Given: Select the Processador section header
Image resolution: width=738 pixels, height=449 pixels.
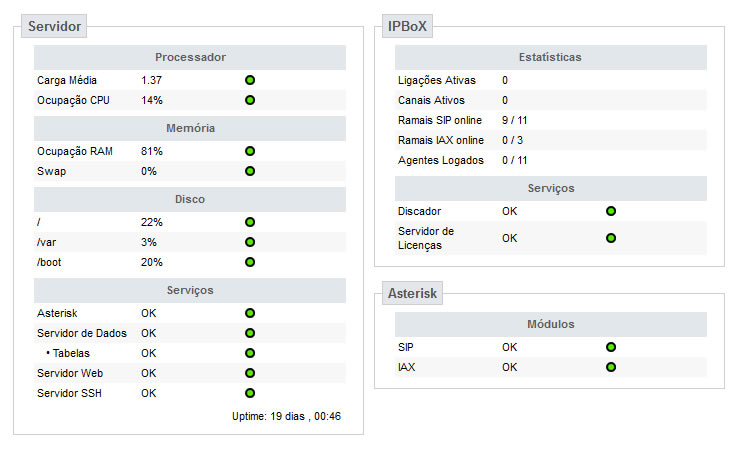Looking at the screenshot, I should tap(190, 57).
